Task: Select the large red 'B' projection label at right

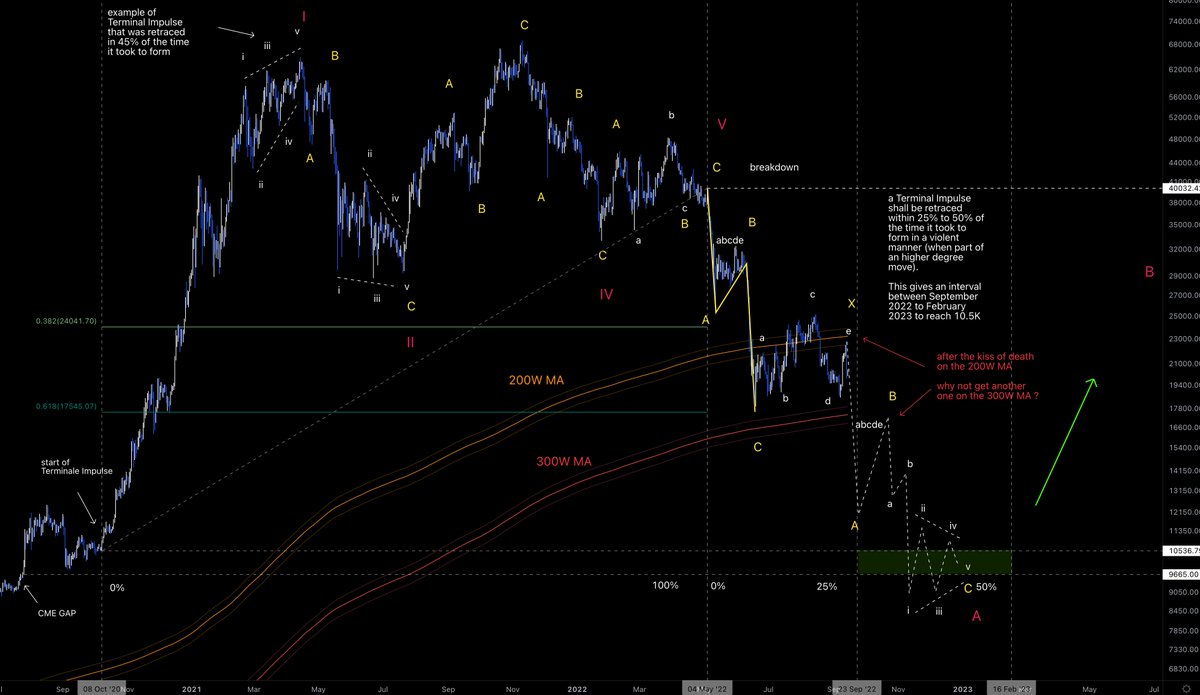Action: pos(1150,271)
